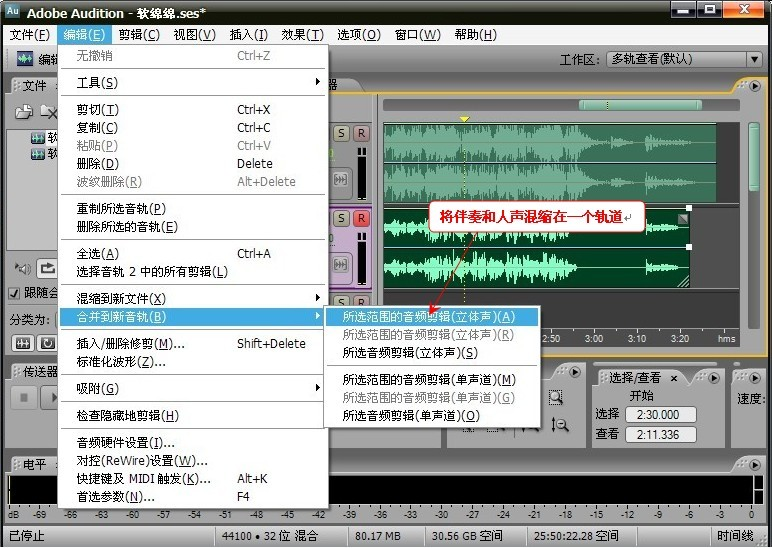Screen dimensions: 772x548
Task: Click the Stop button in transport panel
Action: tap(24, 397)
